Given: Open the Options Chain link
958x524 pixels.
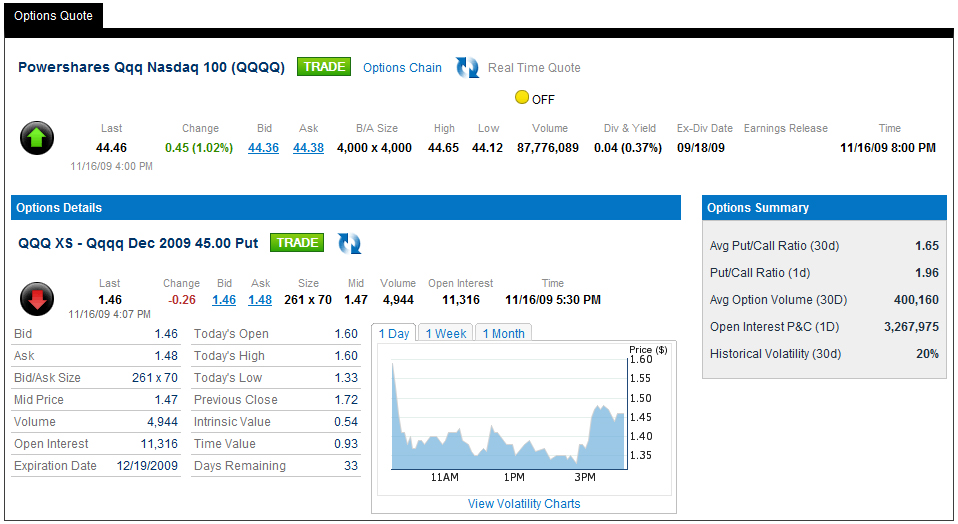Looking at the screenshot, I should coord(402,68).
